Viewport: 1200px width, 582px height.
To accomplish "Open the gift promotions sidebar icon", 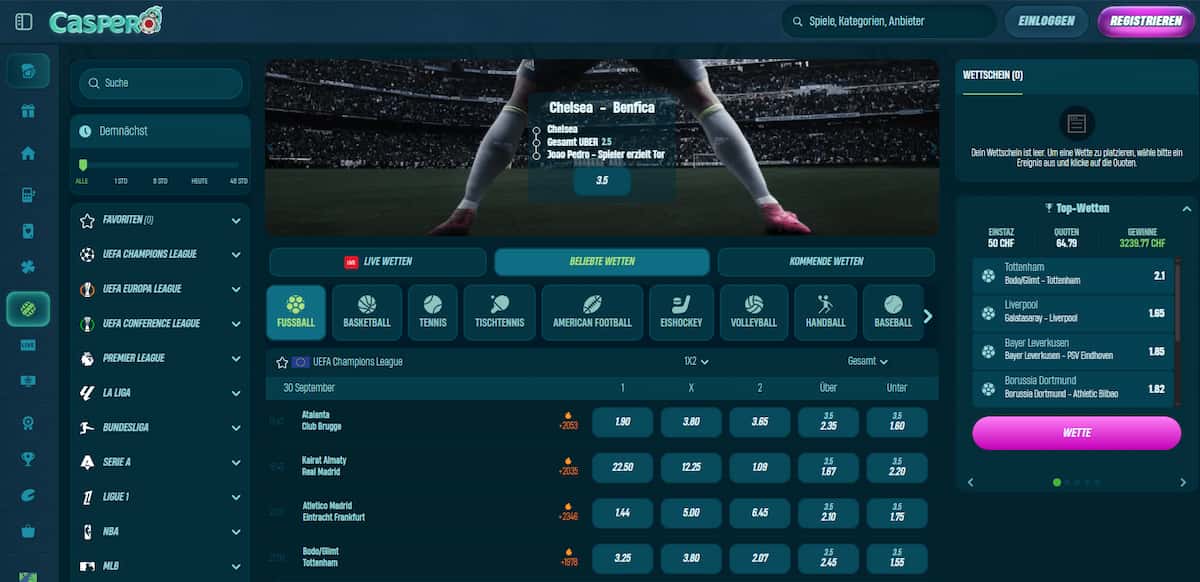I will 28,110.
